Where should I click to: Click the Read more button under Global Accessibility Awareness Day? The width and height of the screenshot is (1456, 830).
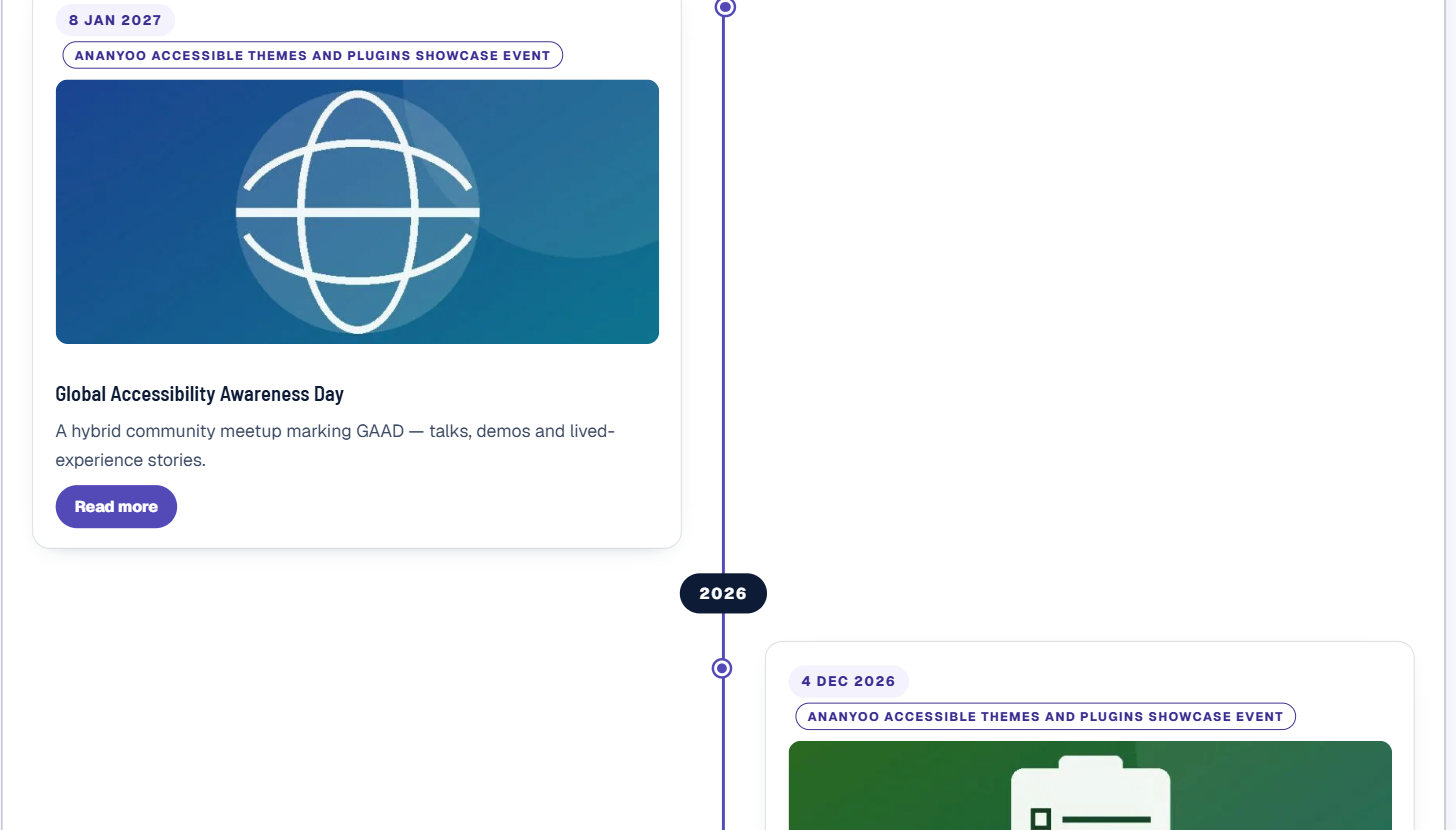[116, 507]
